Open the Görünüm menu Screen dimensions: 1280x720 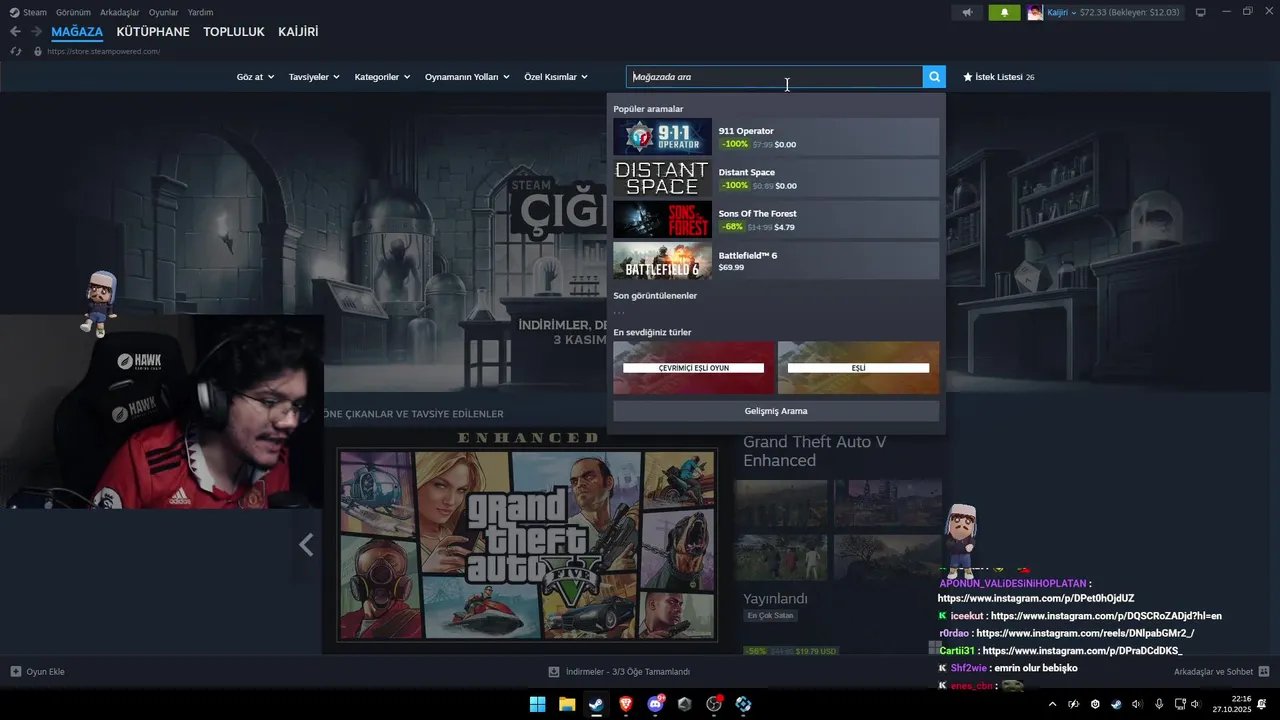pos(73,12)
